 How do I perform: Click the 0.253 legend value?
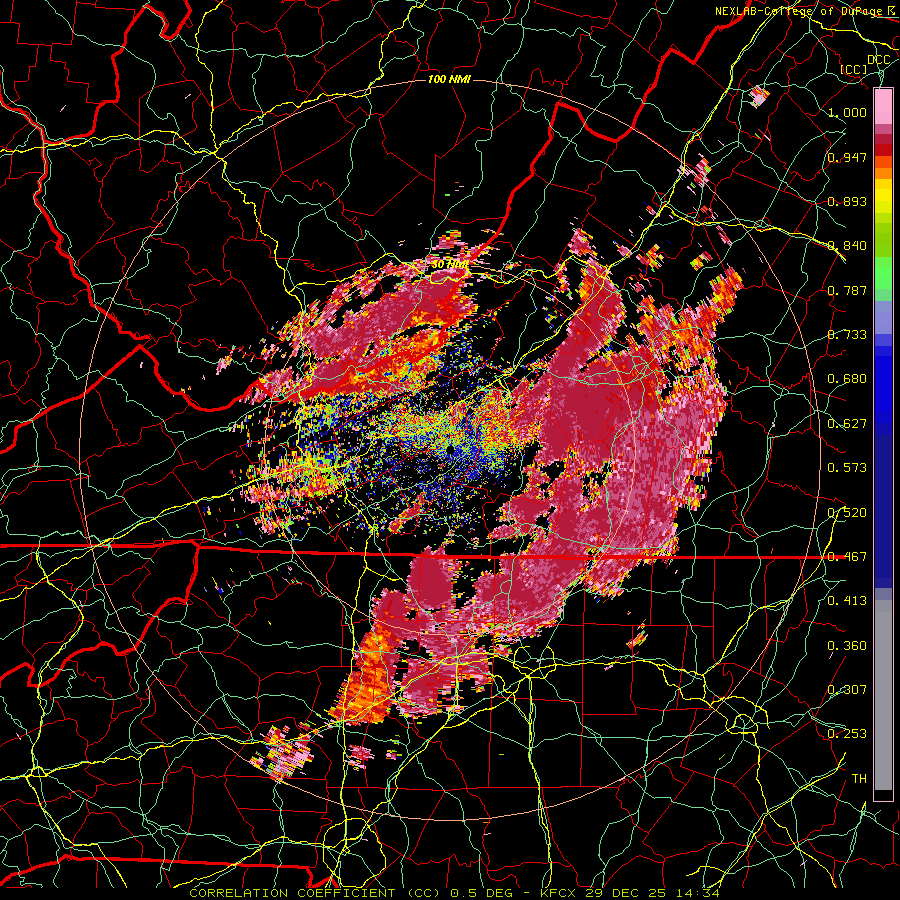click(847, 734)
